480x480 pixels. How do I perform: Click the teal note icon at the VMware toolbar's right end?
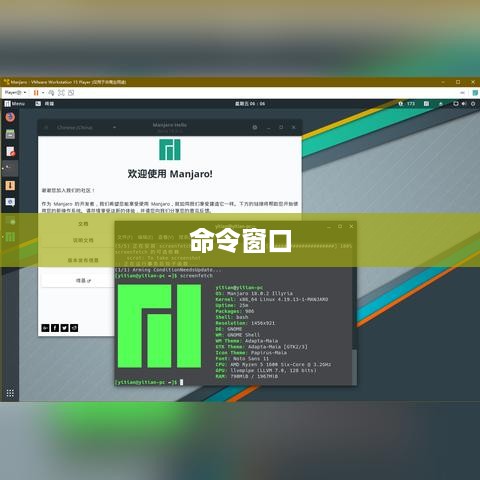pos(476,93)
